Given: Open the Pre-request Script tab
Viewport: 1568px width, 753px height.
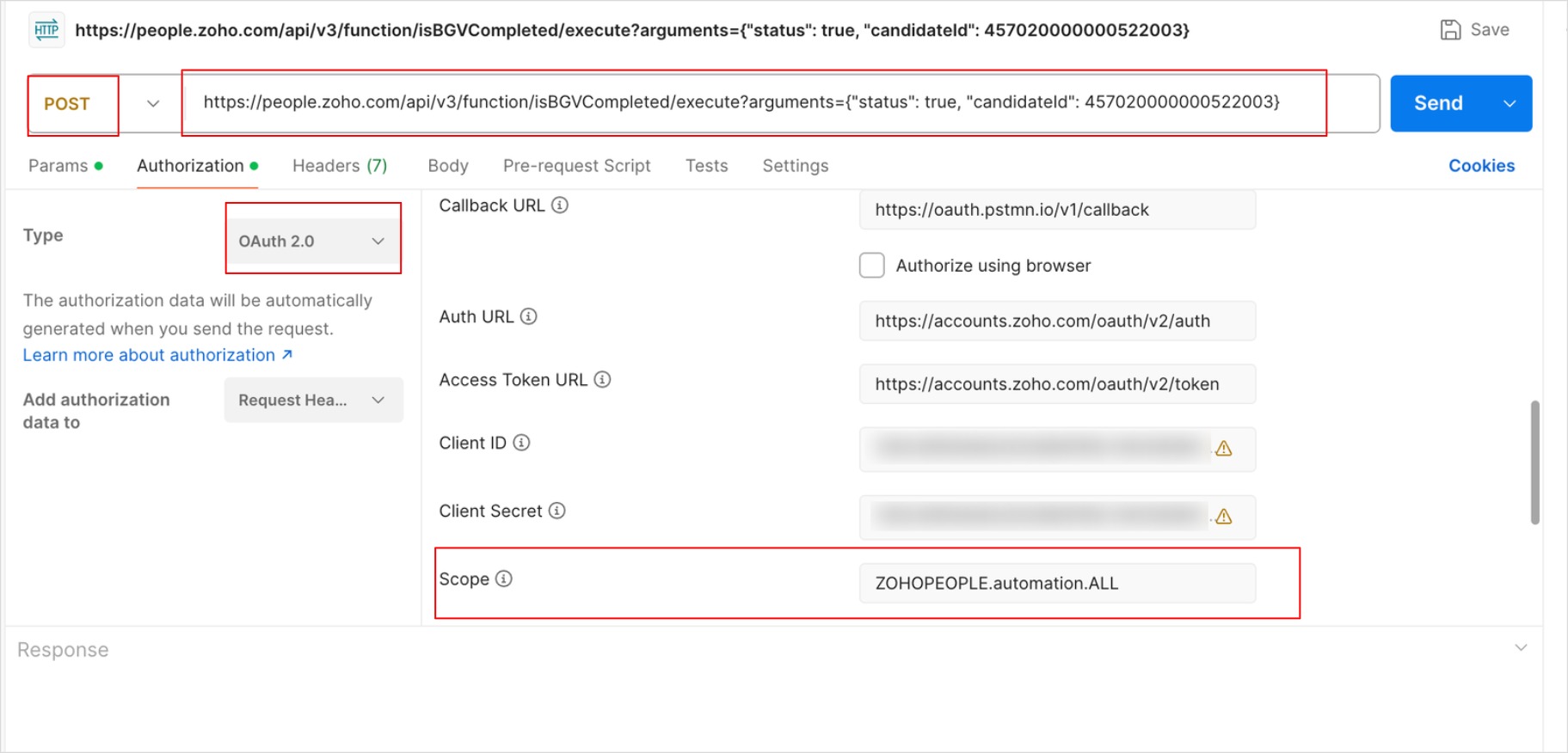Looking at the screenshot, I should point(576,166).
